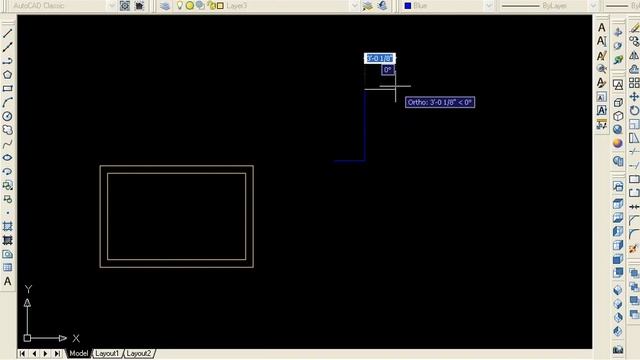Switch to the Model tab

click(x=78, y=353)
